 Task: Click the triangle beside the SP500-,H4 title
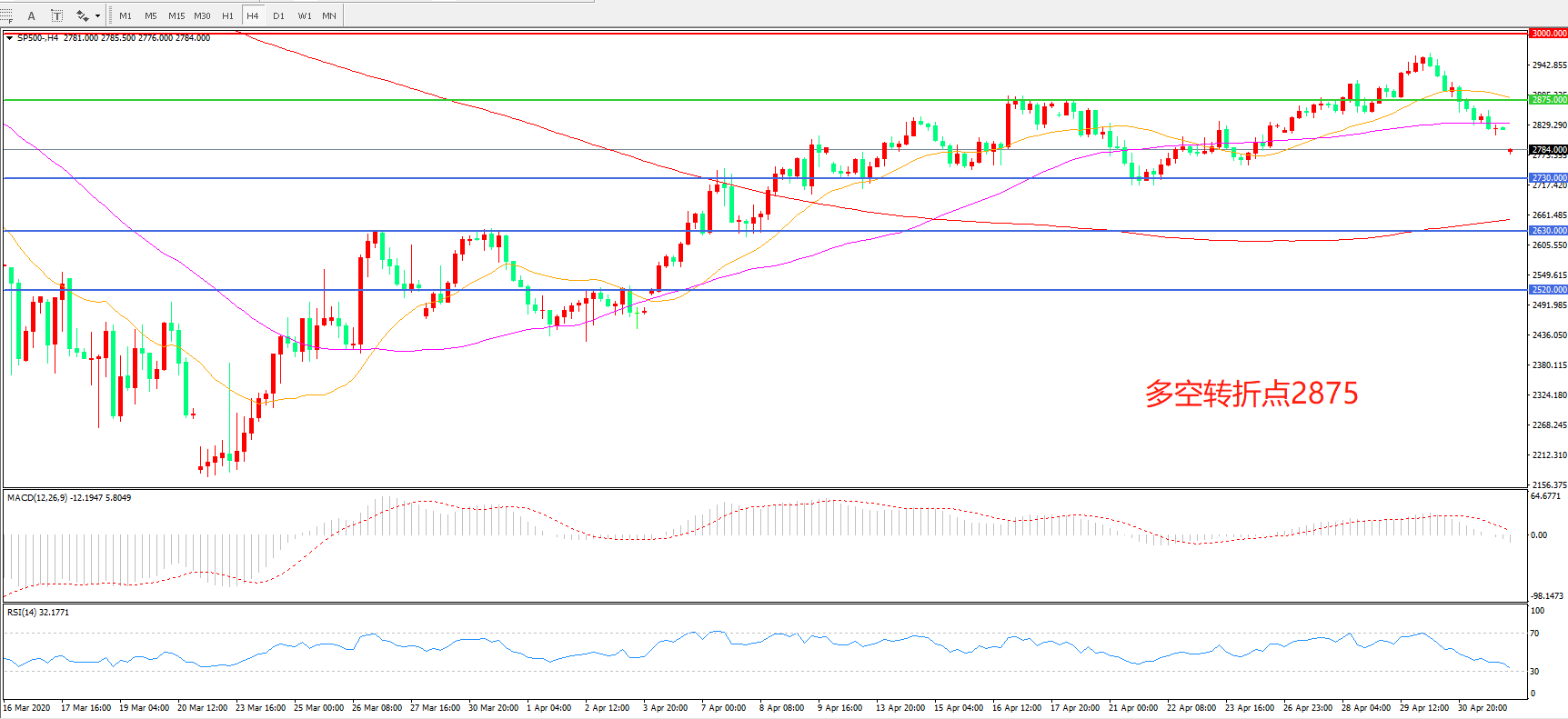[x=9, y=38]
